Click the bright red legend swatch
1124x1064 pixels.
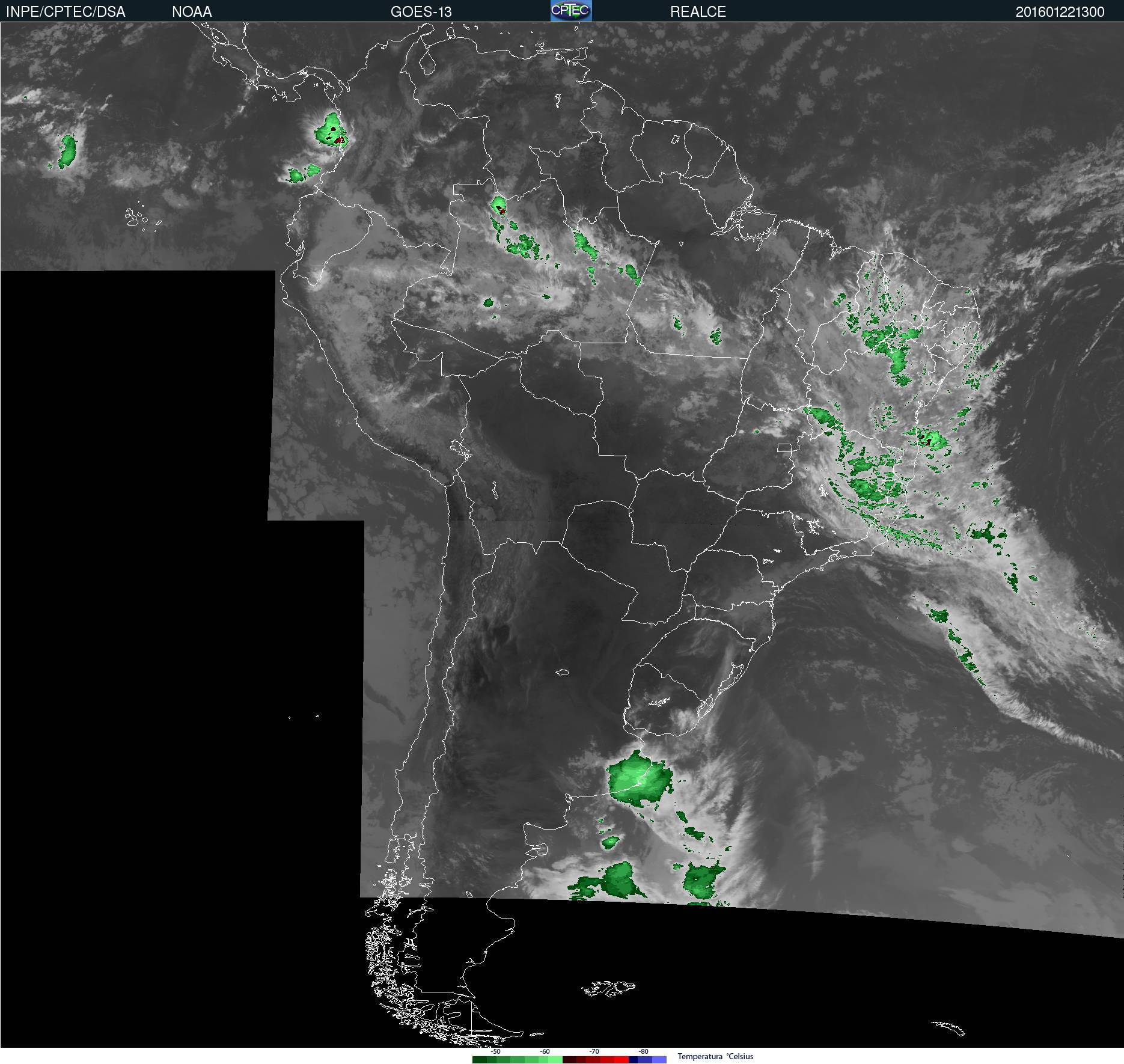click(x=622, y=1060)
